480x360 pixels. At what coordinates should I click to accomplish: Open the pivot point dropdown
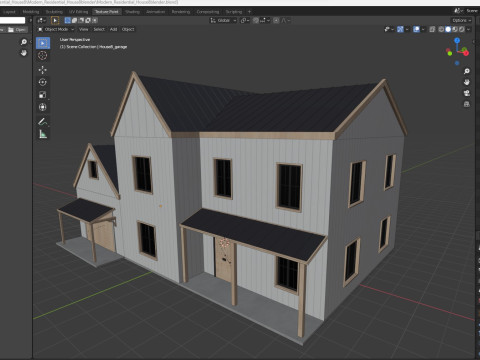[245, 20]
